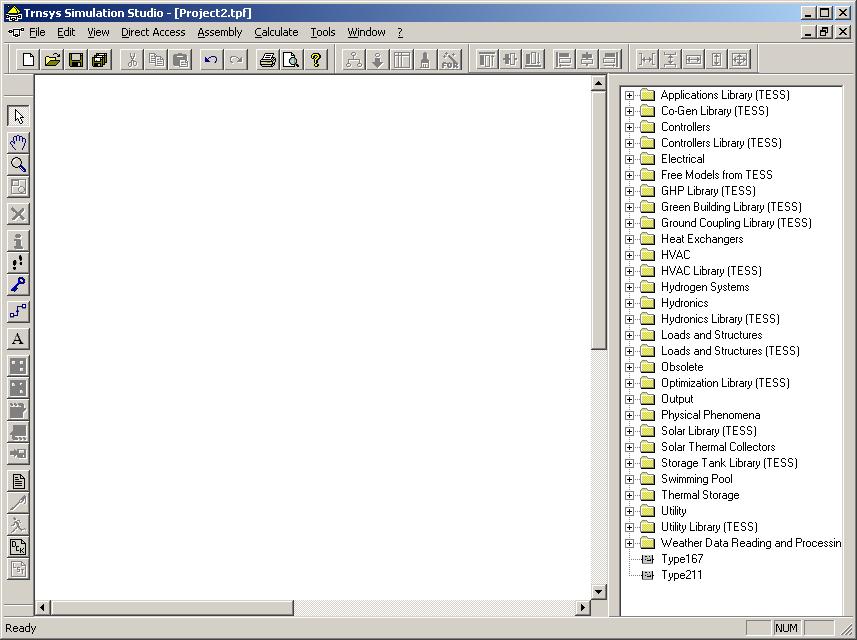
Task: Expand the Applications Library (TESS) folder
Action: pos(630,95)
